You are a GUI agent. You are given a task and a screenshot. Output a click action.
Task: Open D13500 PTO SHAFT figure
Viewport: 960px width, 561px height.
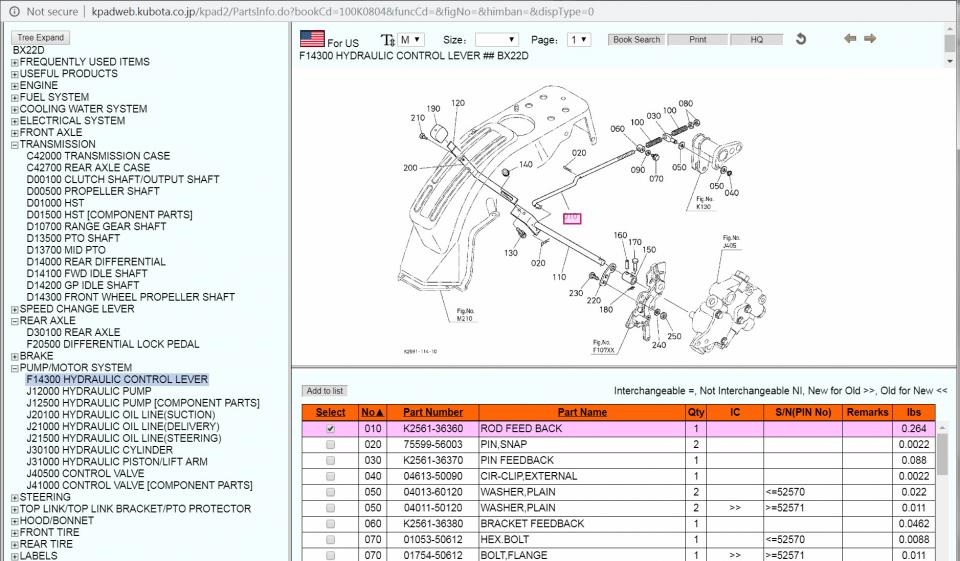pyautogui.click(x=73, y=238)
